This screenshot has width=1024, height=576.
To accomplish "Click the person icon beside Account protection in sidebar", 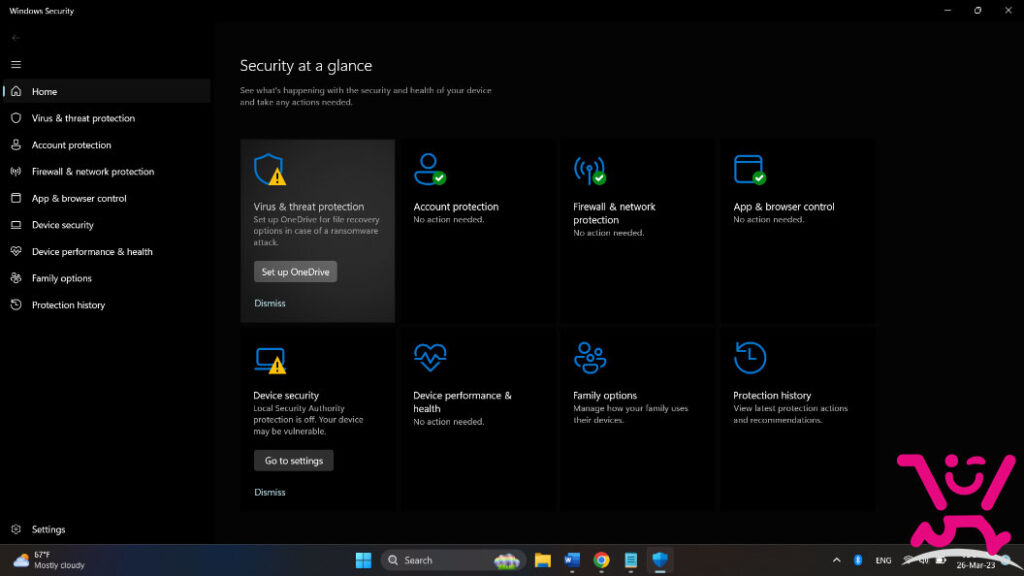I will [16, 145].
